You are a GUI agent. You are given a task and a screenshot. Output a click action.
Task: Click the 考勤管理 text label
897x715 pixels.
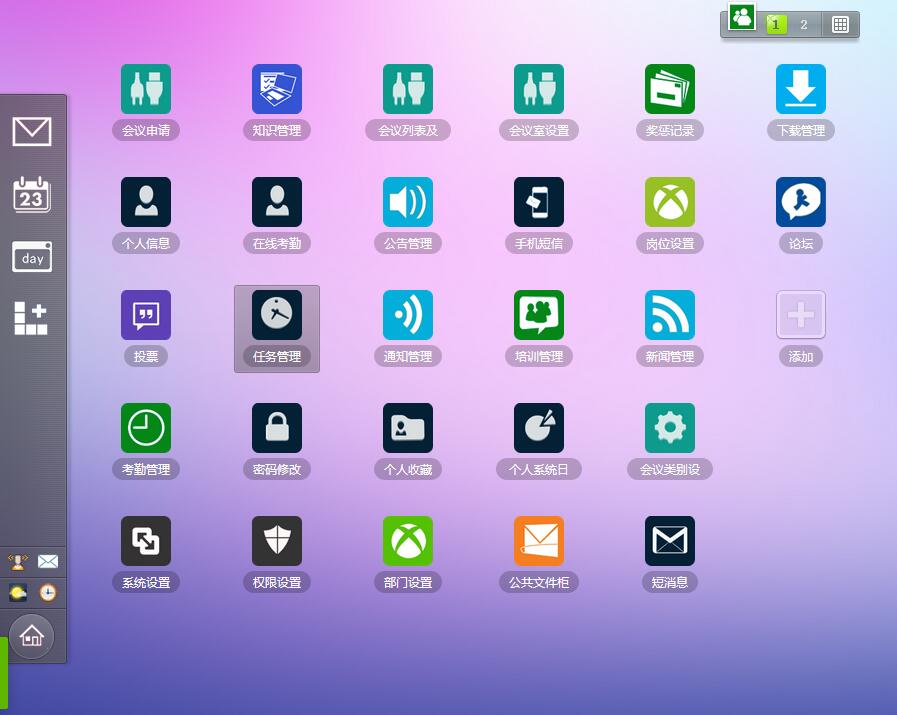click(x=146, y=470)
